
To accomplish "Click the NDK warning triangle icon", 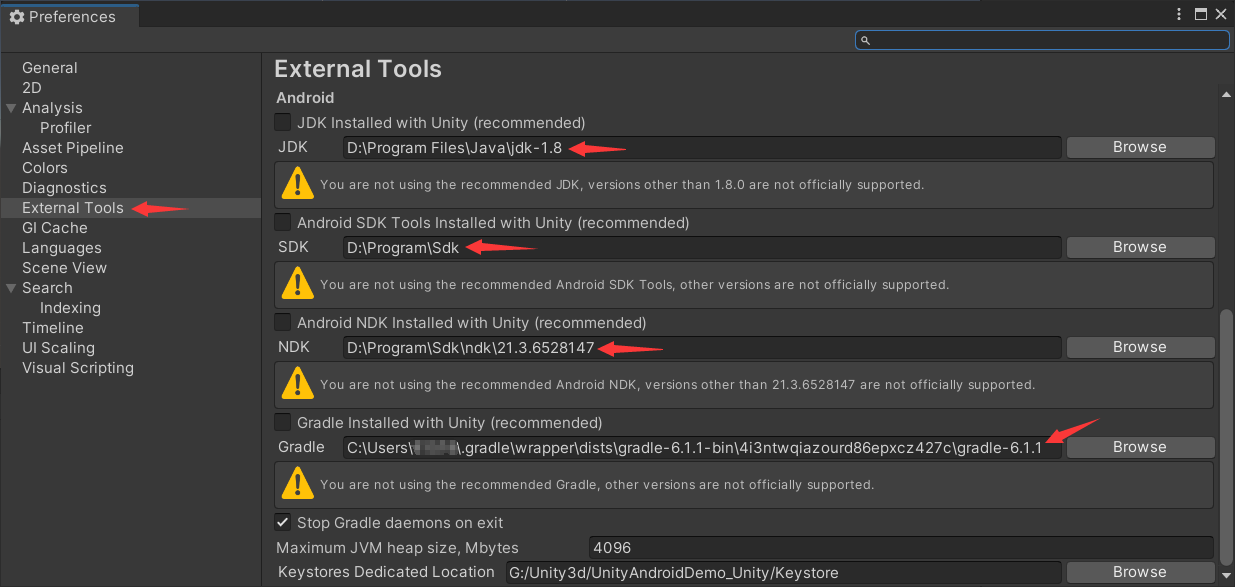I will [x=297, y=384].
